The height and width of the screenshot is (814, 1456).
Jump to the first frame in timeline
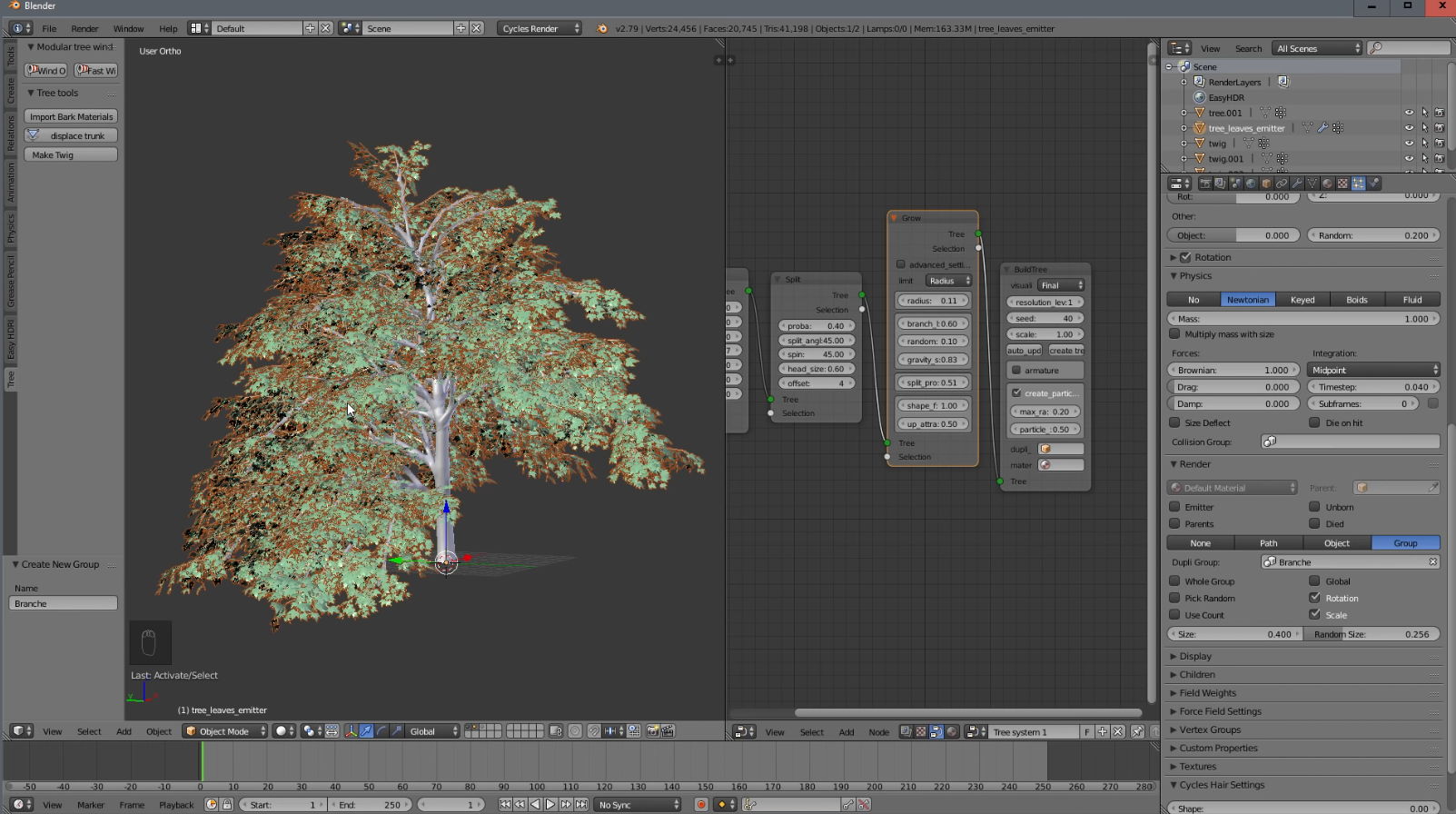coord(505,805)
